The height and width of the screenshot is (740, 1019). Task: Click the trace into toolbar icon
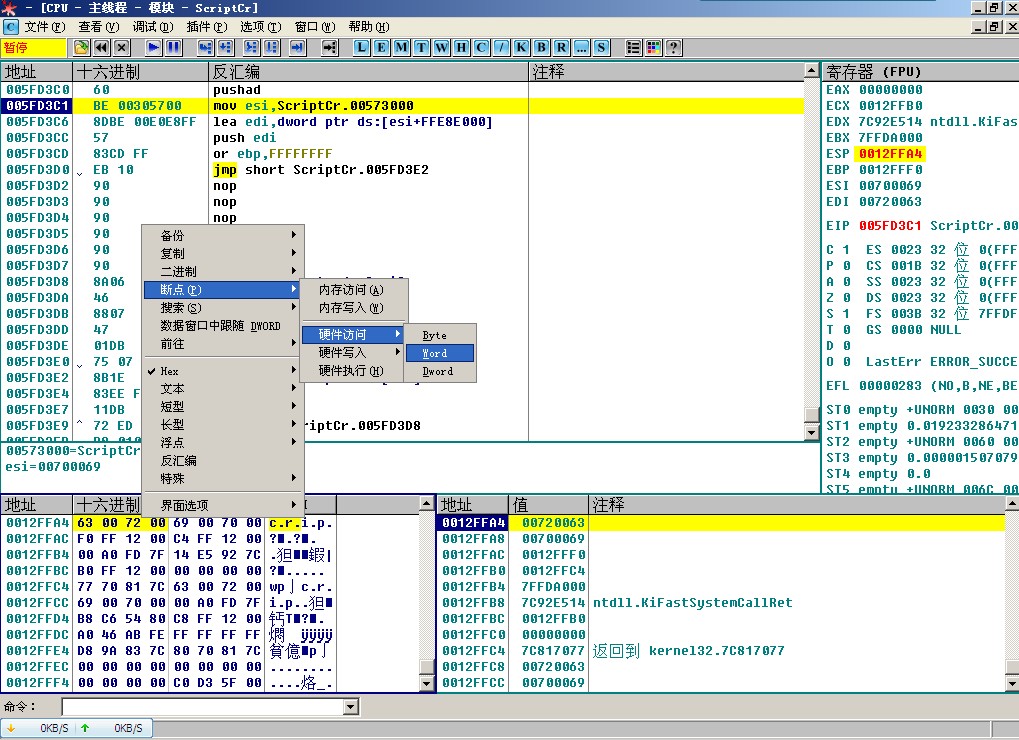coord(252,47)
